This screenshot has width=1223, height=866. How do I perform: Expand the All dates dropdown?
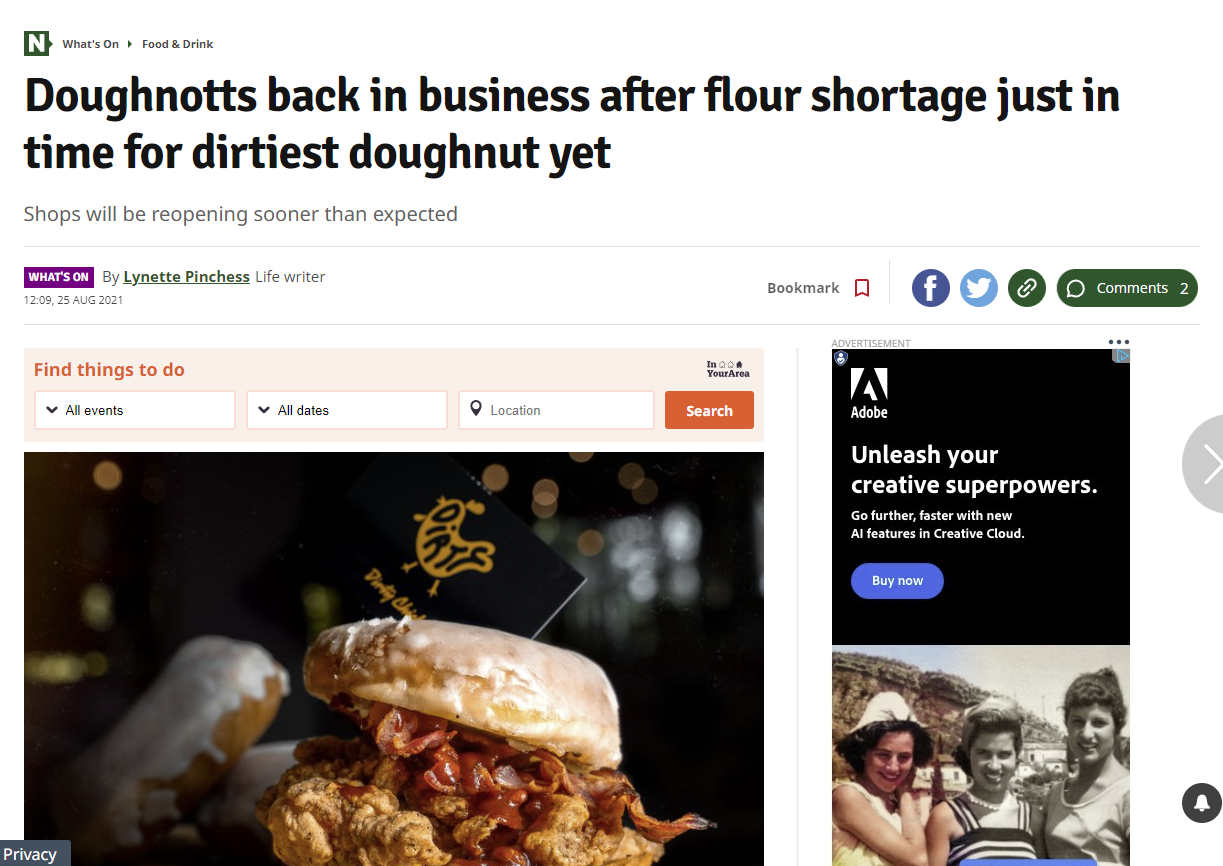(x=347, y=410)
